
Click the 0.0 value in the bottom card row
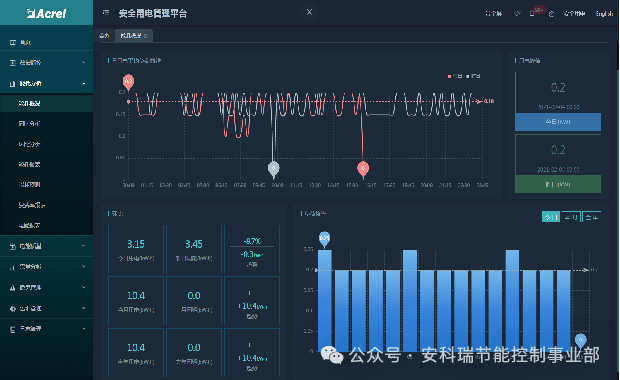[x=194, y=348]
